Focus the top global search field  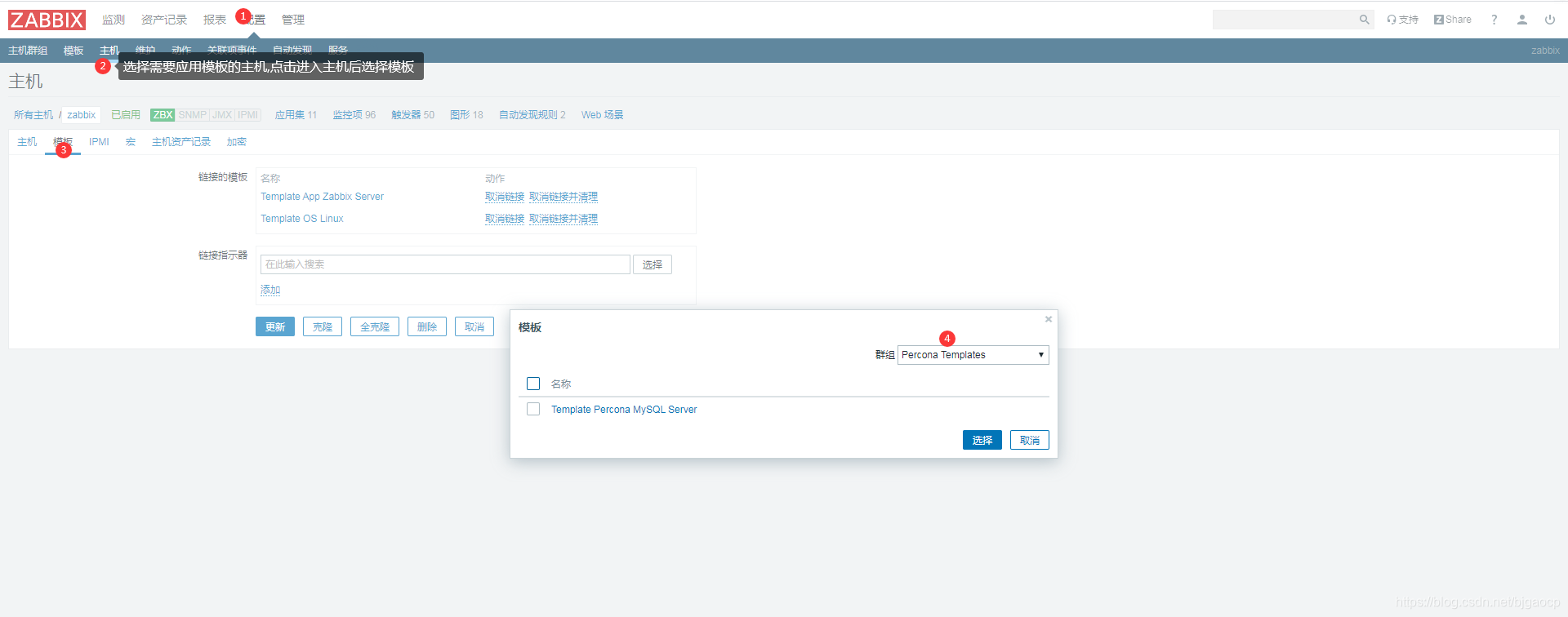(x=1284, y=20)
